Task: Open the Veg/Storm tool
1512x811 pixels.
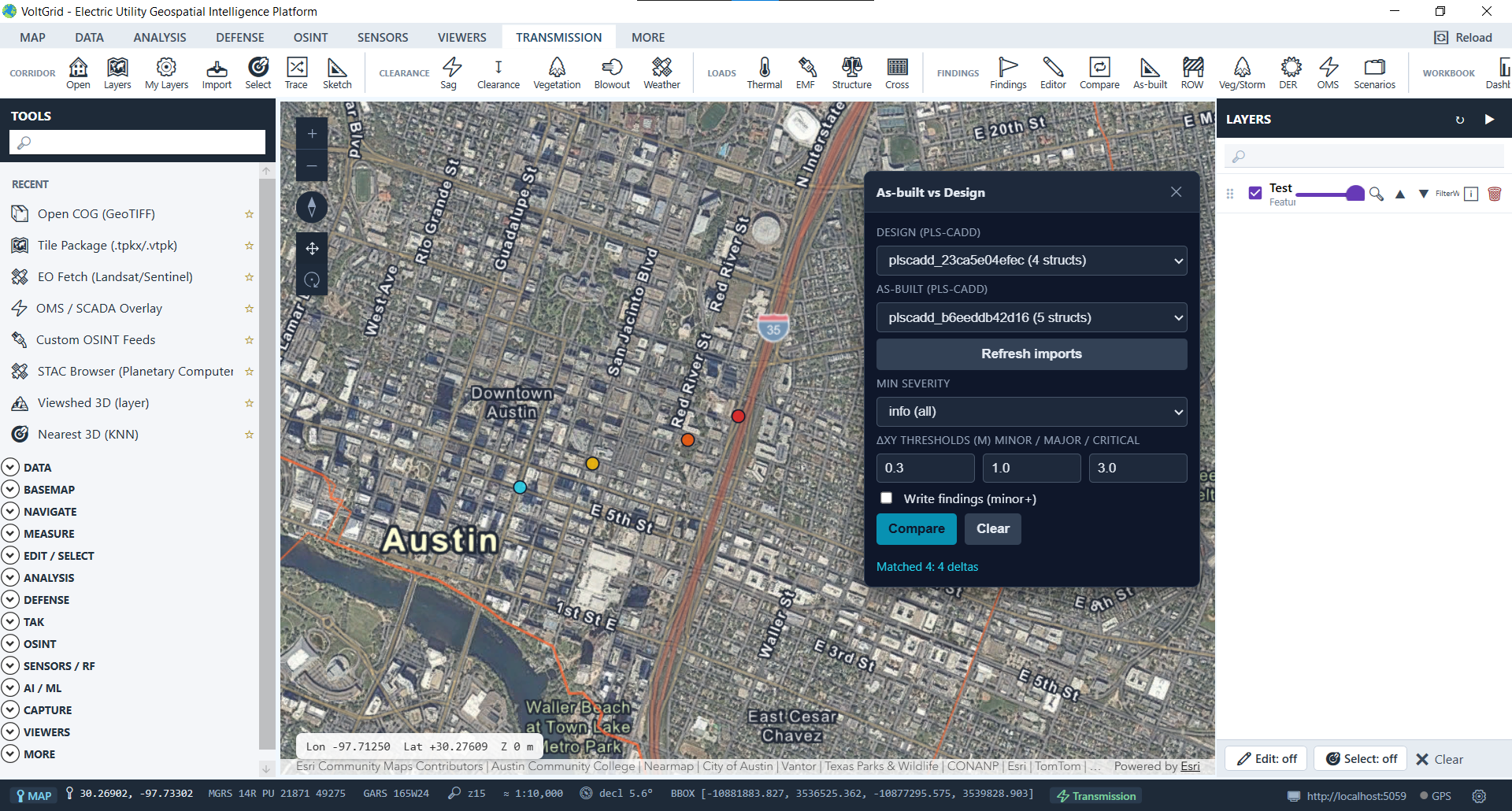Action: [x=1242, y=73]
